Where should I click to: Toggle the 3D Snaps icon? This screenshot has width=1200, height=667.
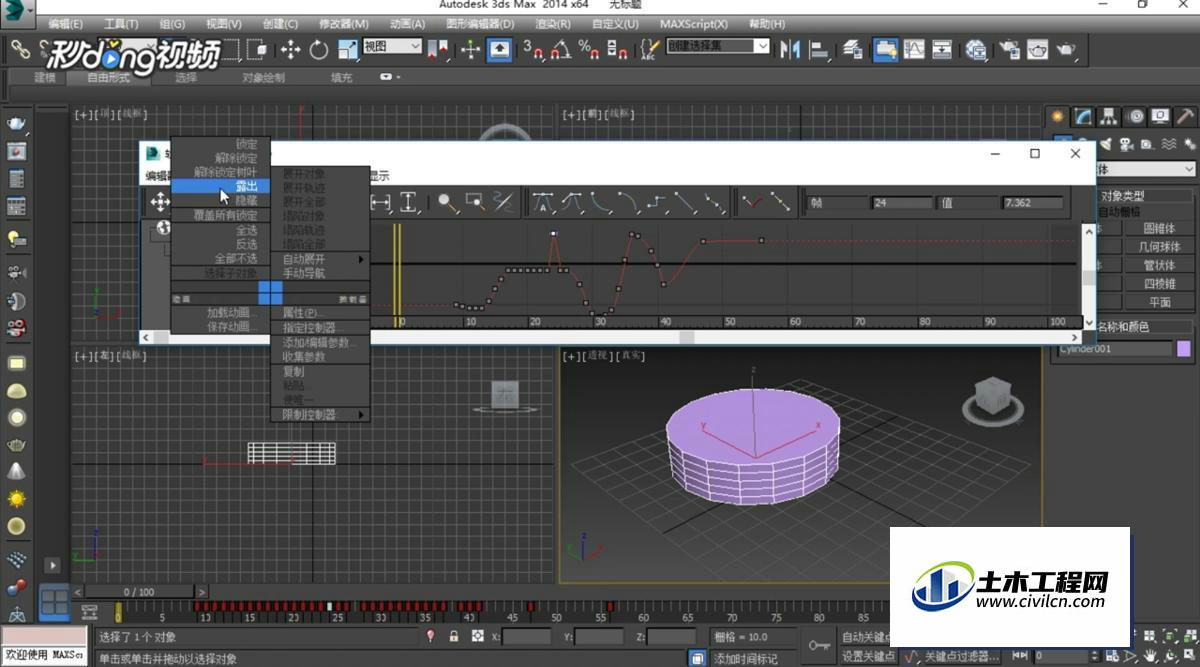pyautogui.click(x=533, y=48)
